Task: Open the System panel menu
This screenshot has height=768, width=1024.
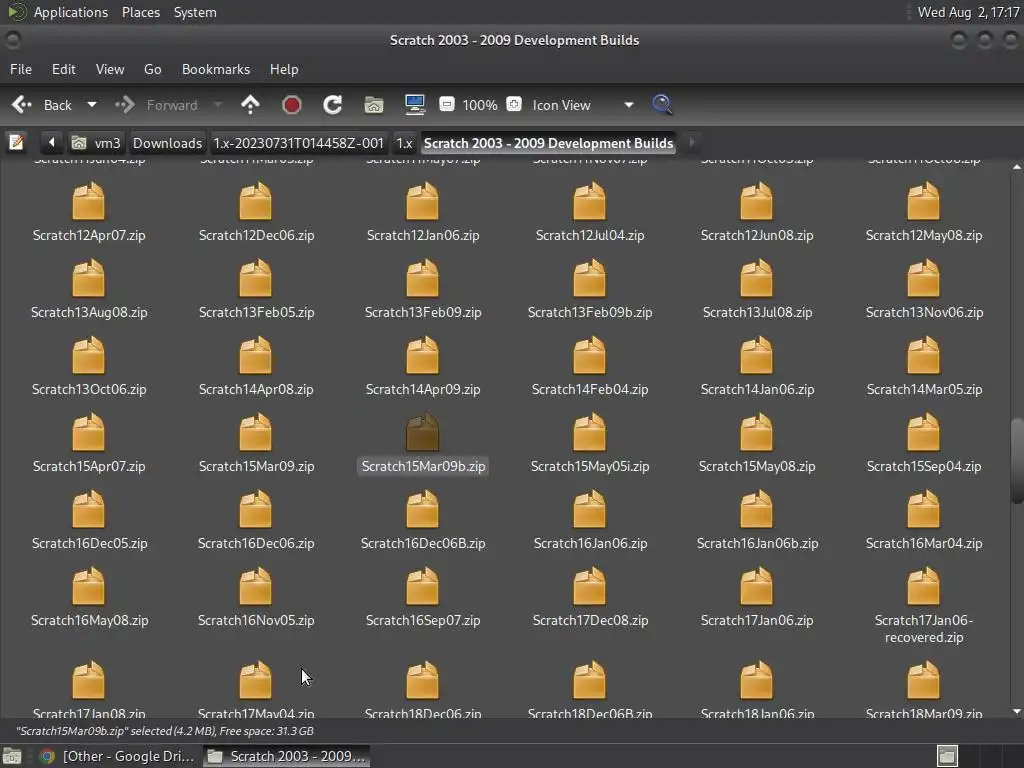Action: coord(195,12)
